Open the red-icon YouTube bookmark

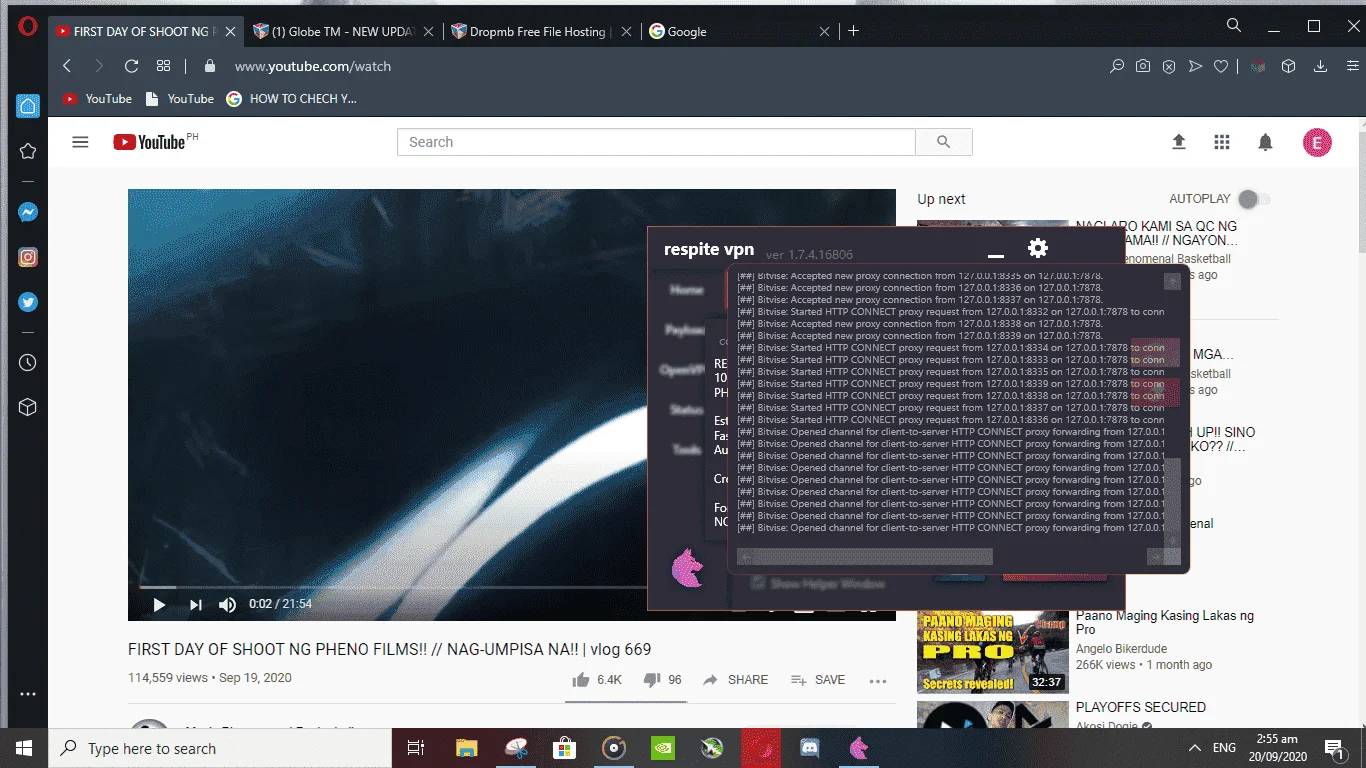click(97, 99)
